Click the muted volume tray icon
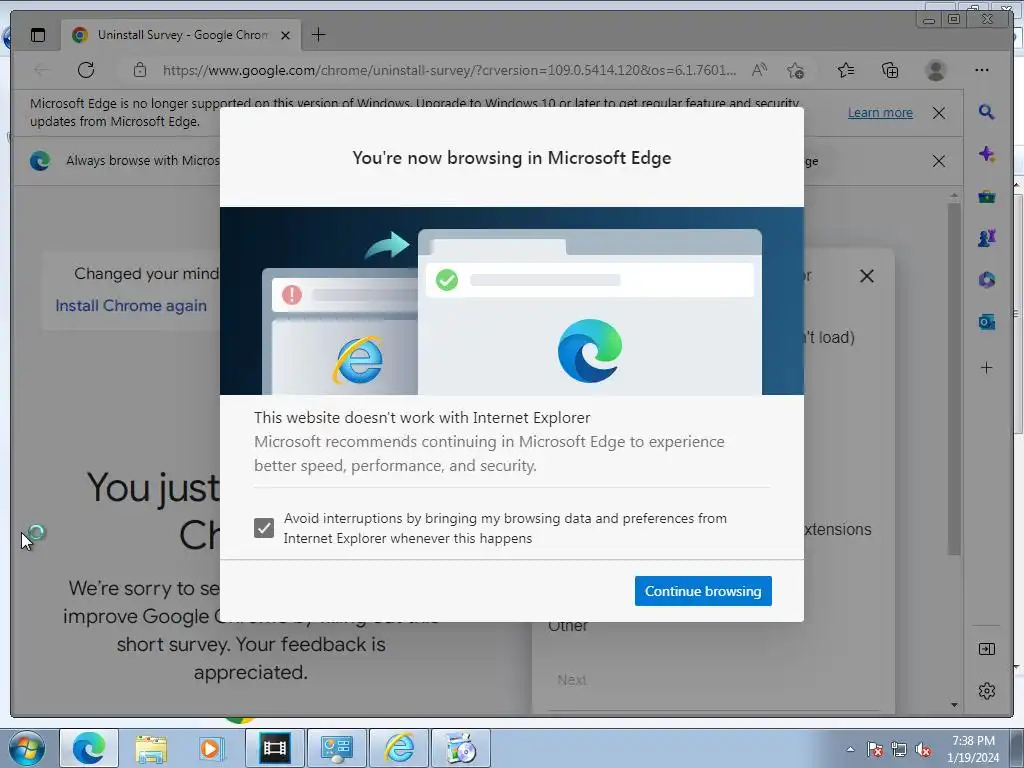1024x768 pixels. point(923,749)
